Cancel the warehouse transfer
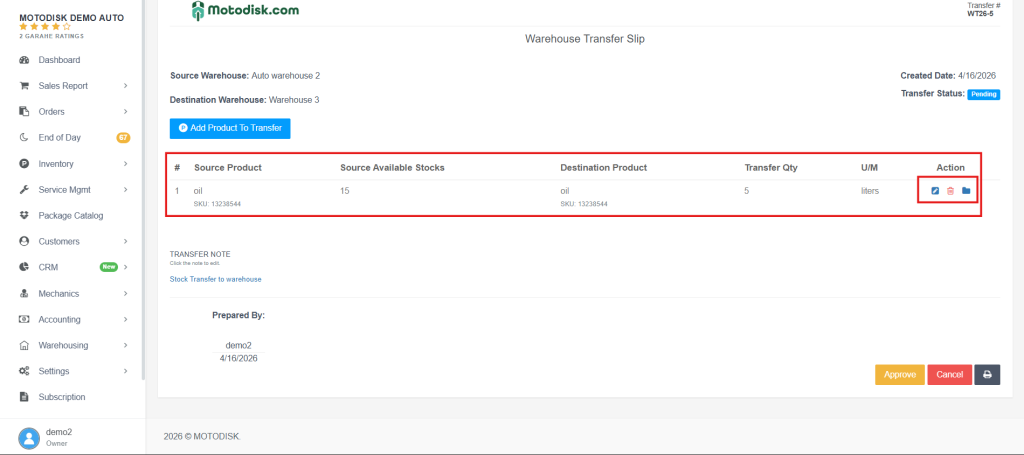1024x455 pixels. pos(949,374)
